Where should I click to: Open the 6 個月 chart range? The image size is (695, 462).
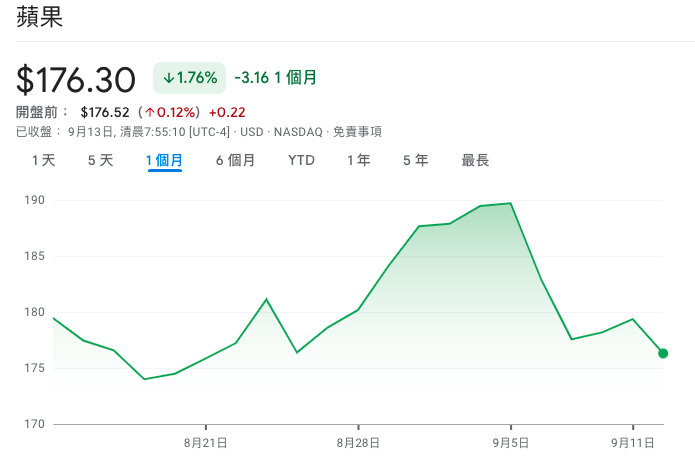[x=235, y=160]
